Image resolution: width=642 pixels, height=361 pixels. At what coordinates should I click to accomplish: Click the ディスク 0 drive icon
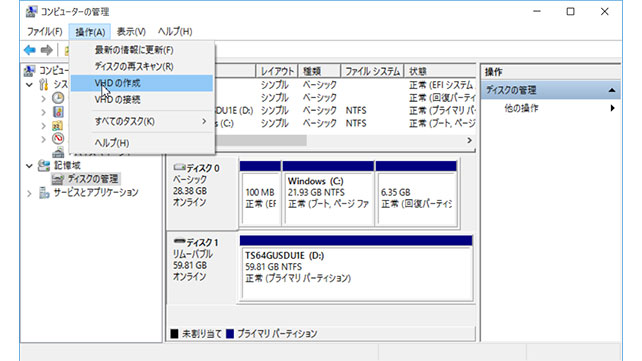(179, 167)
